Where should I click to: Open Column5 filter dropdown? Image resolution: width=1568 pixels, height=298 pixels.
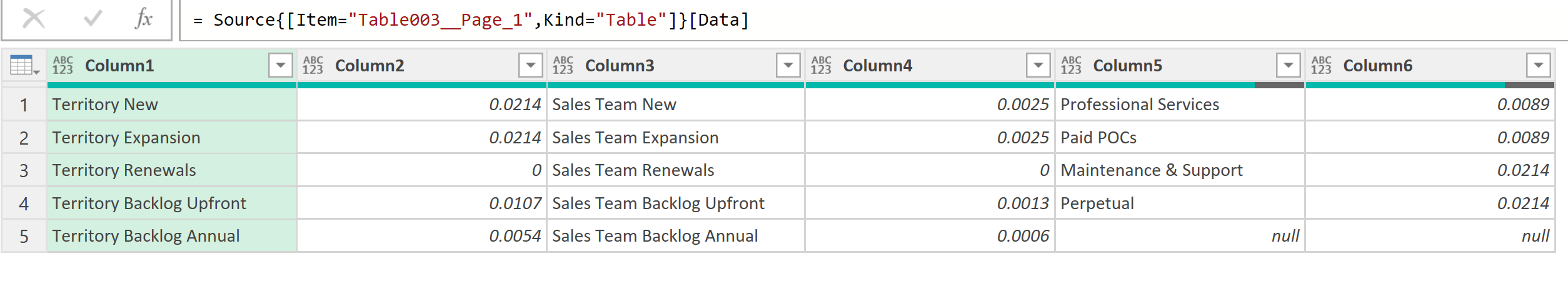pyautogui.click(x=1289, y=65)
